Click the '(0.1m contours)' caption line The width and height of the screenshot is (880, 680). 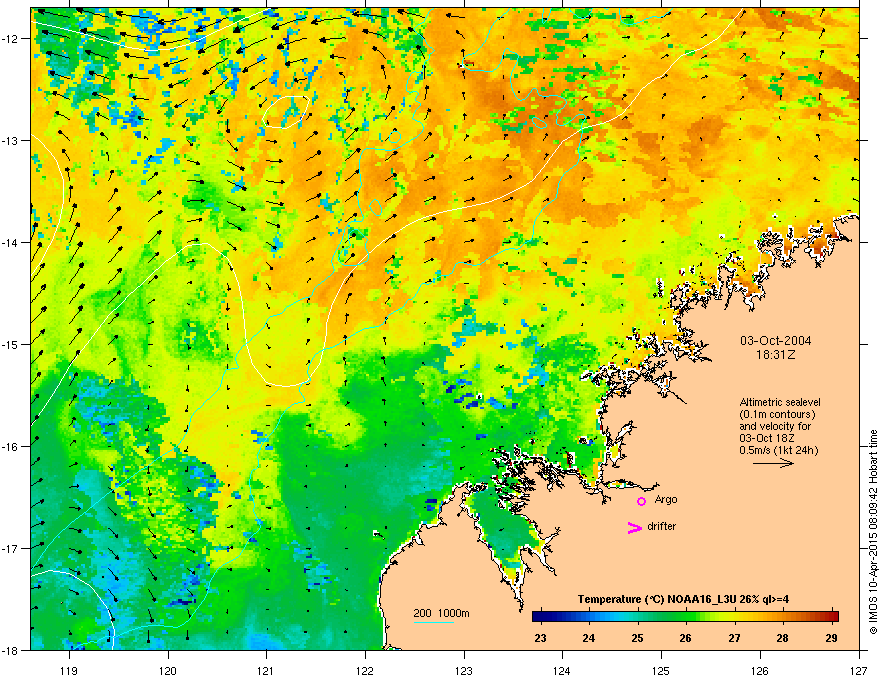[777, 415]
